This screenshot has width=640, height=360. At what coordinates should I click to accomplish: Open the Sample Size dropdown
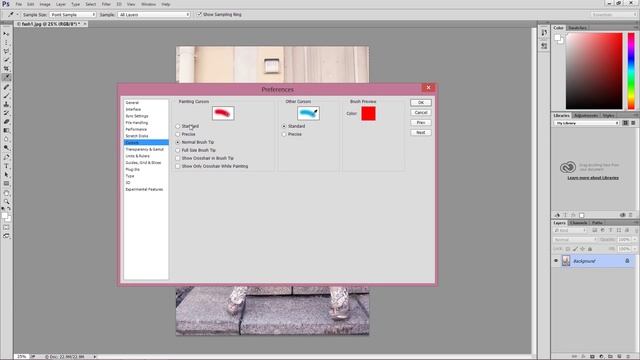pos(73,14)
